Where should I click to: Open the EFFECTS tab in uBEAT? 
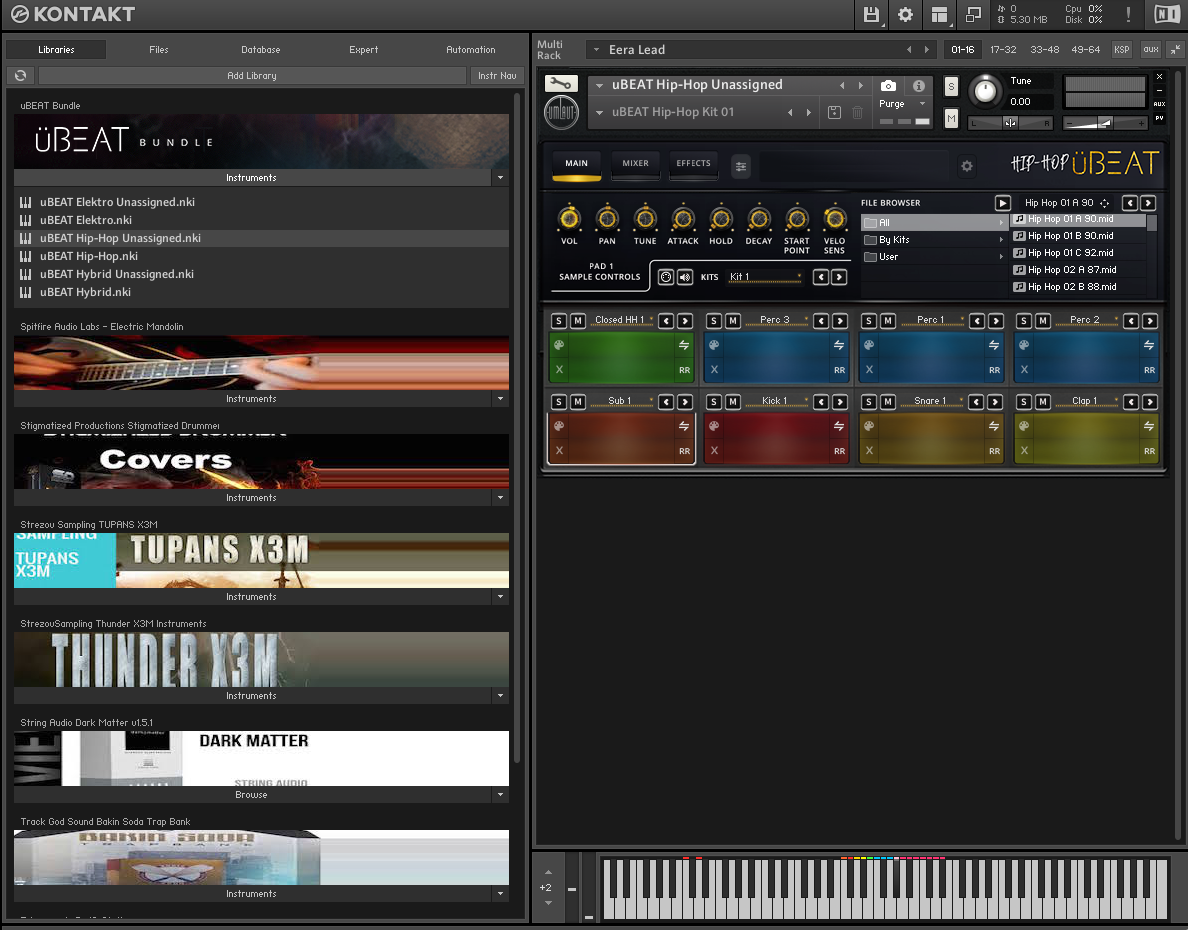click(693, 164)
